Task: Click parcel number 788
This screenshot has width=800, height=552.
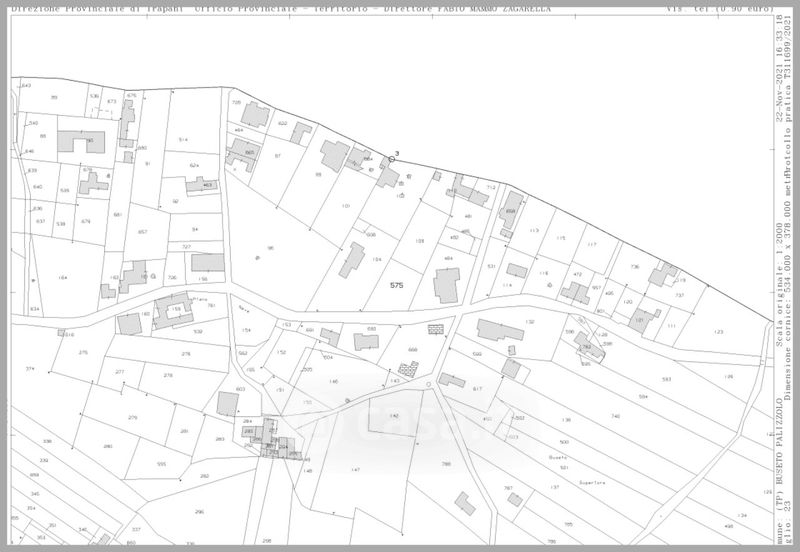Action: (x=446, y=463)
